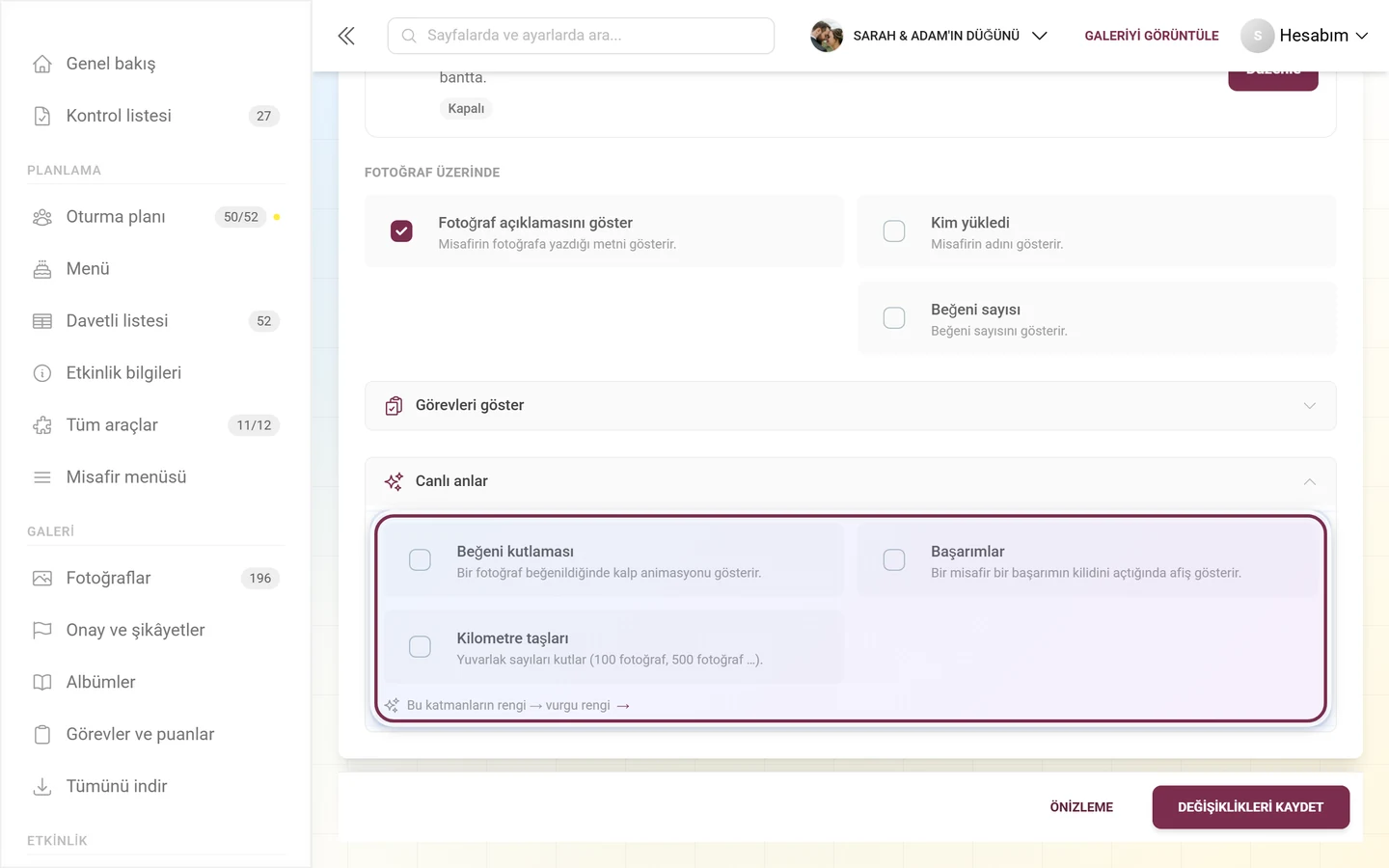The height and width of the screenshot is (868, 1389).
Task: Click the Misafir menüsü hamburger icon
Action: tap(42, 477)
